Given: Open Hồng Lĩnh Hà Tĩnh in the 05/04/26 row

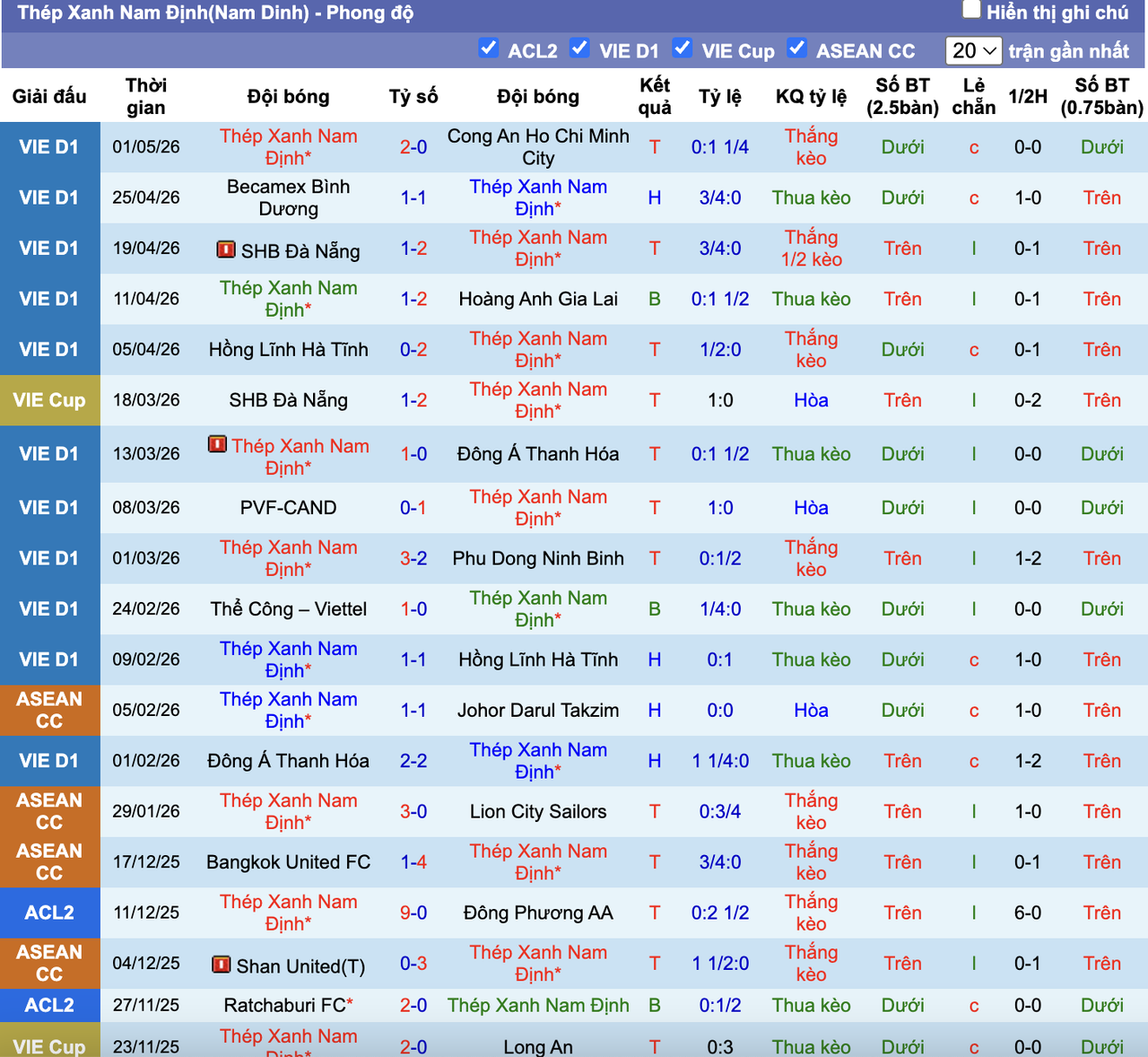Looking at the screenshot, I should 289,350.
